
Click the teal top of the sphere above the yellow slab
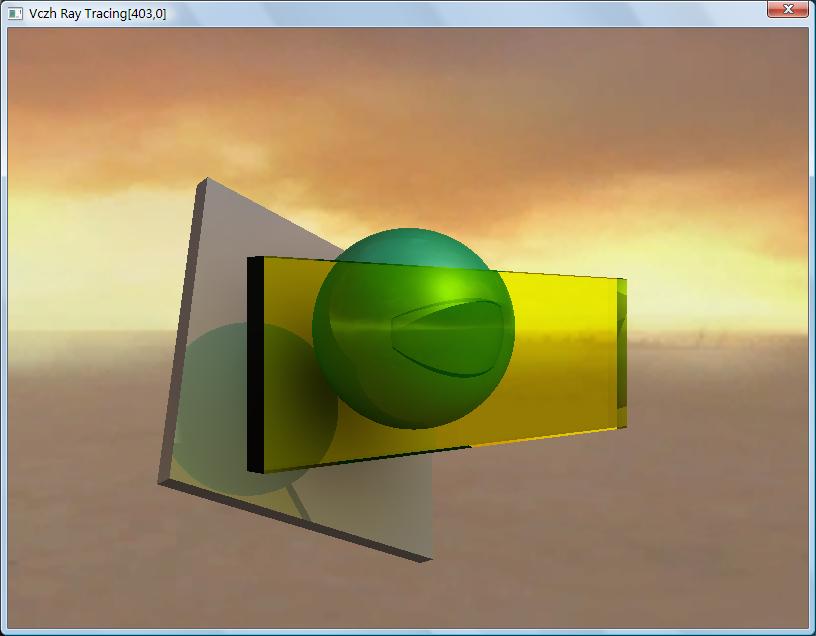413,246
